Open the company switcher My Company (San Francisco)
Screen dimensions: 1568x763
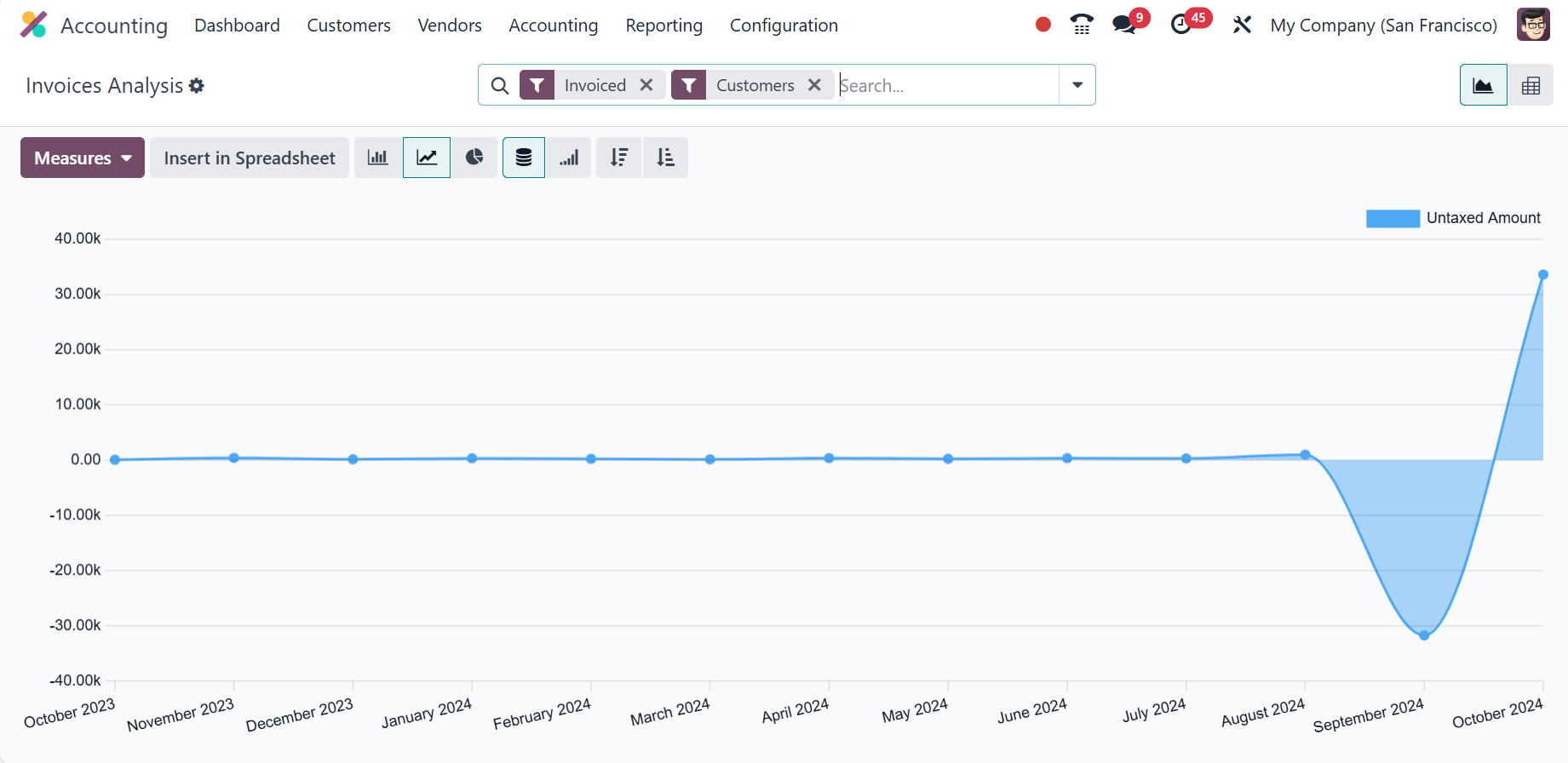pyautogui.click(x=1383, y=25)
